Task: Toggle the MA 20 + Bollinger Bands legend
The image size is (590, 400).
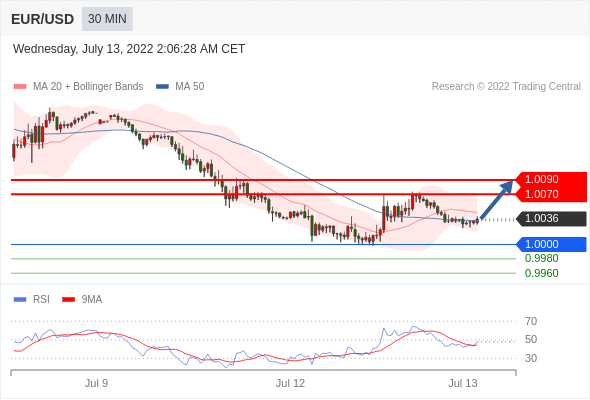Action: pos(78,86)
